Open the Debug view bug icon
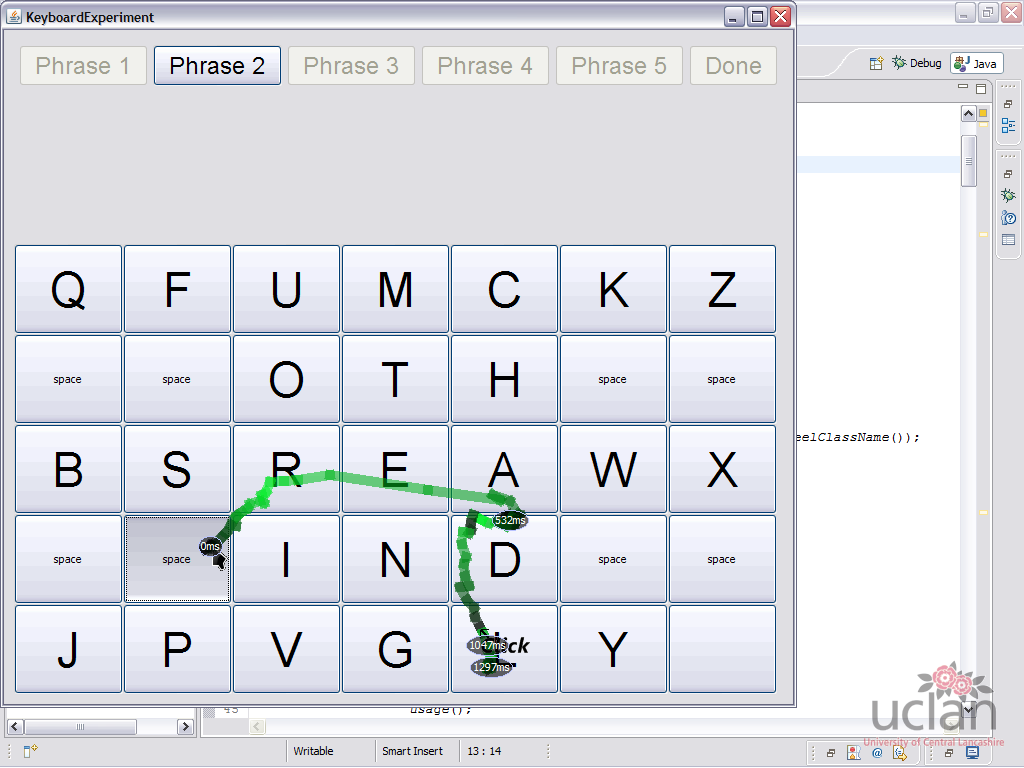Viewport: 1024px width, 768px height. point(1008,195)
